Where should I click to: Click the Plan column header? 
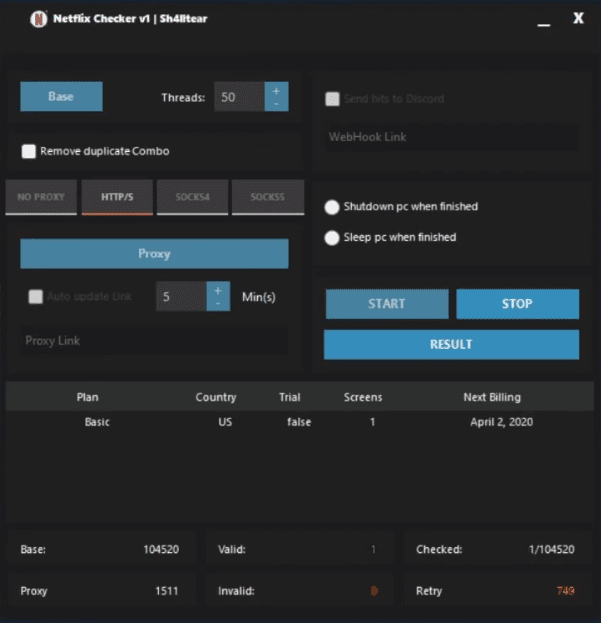(87, 397)
